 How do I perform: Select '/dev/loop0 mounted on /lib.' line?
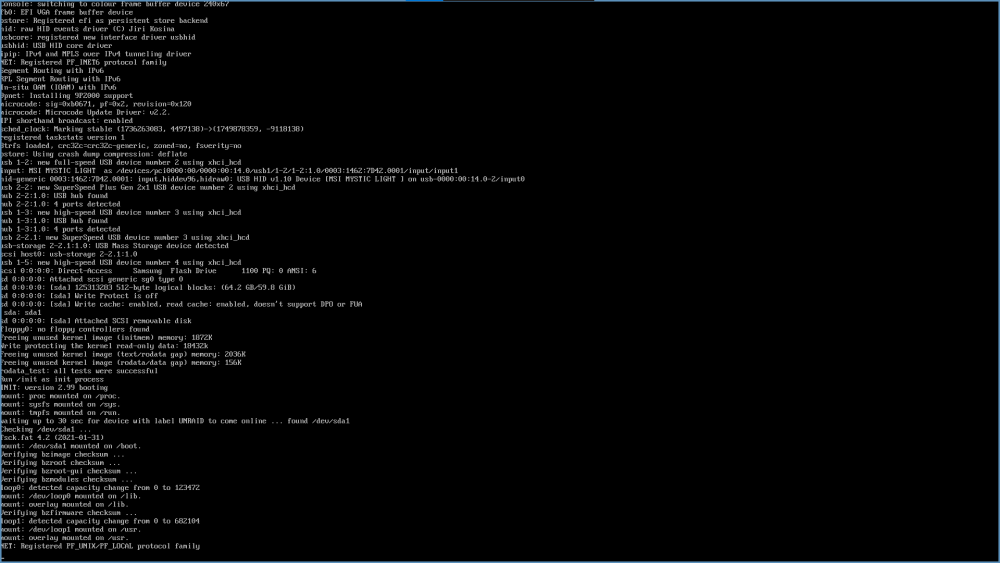(x=71, y=495)
